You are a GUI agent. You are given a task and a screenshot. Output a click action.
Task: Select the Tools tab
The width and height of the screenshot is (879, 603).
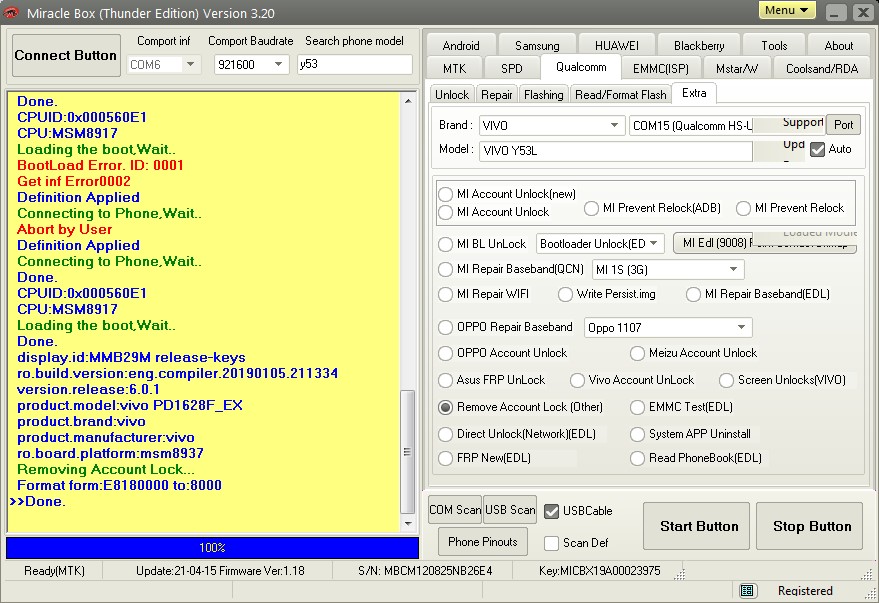774,45
